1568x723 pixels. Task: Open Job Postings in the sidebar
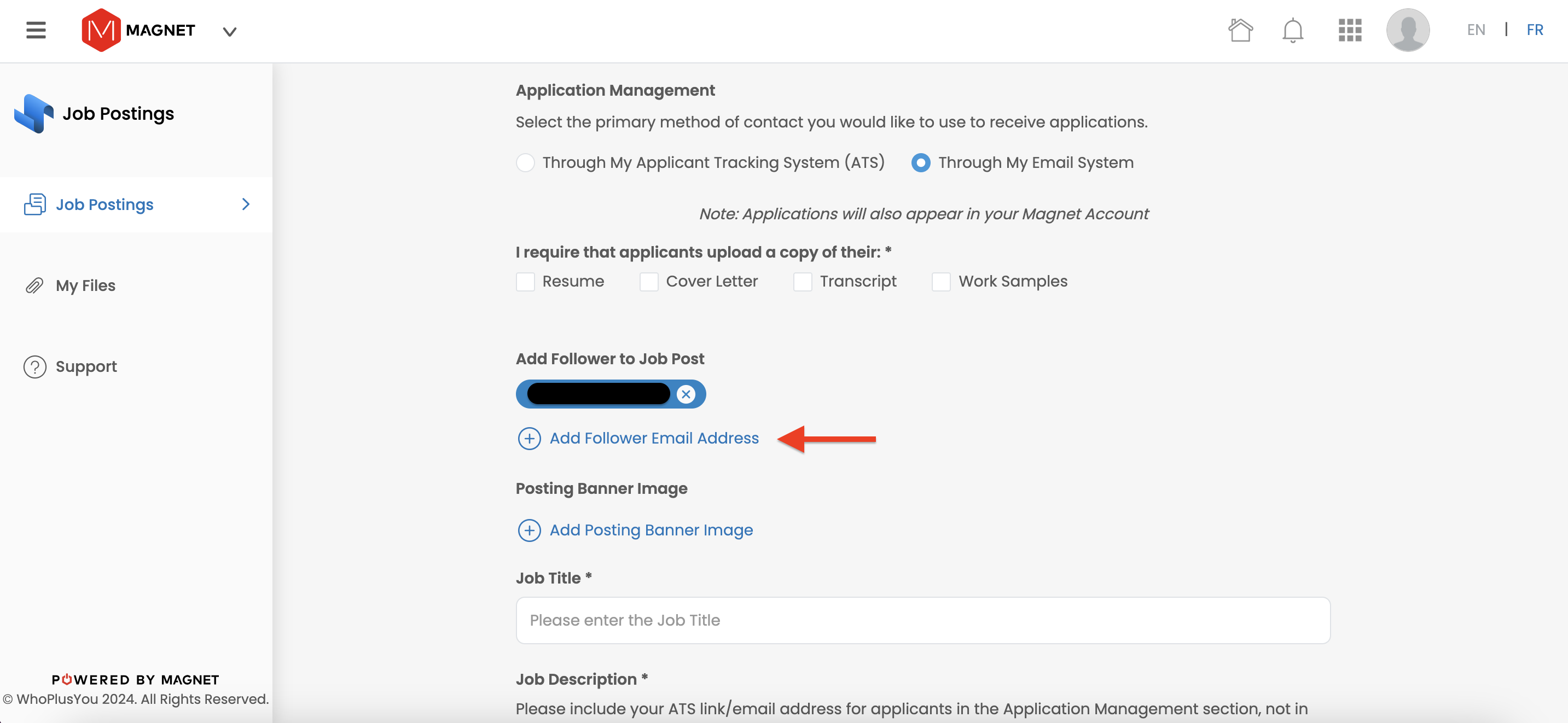(136, 205)
